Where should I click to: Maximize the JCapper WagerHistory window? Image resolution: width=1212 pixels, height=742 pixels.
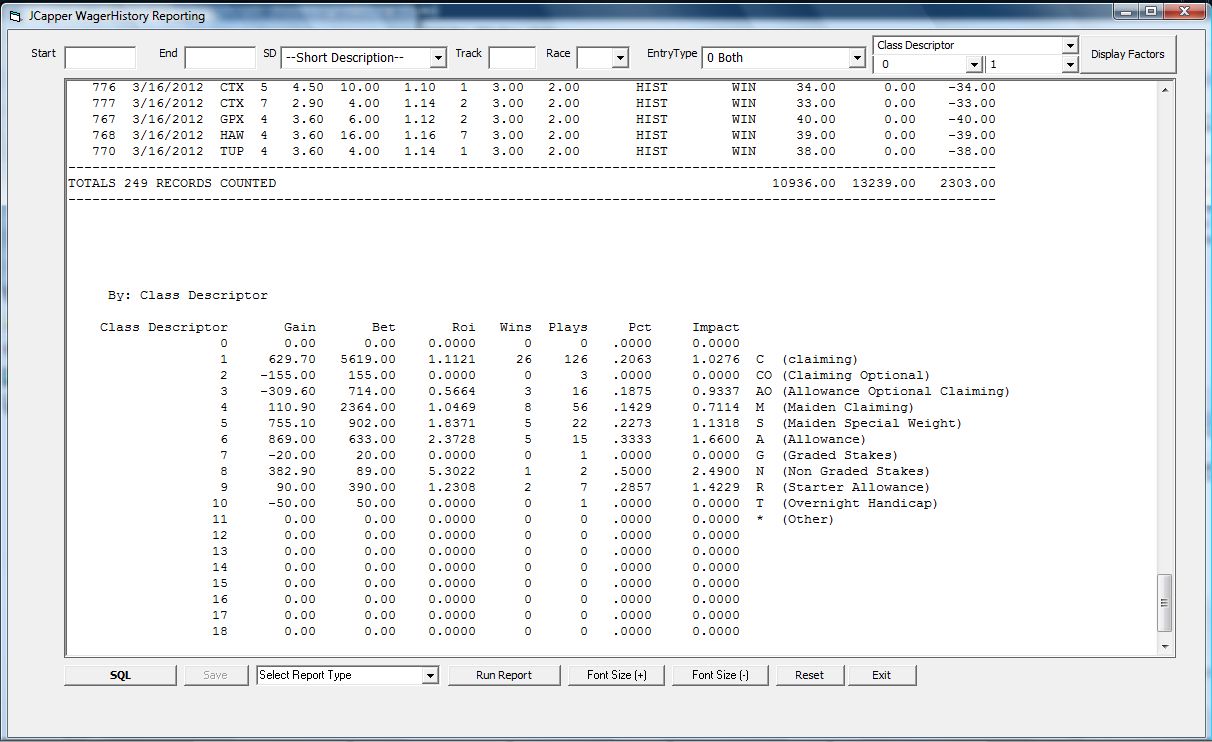point(1150,12)
